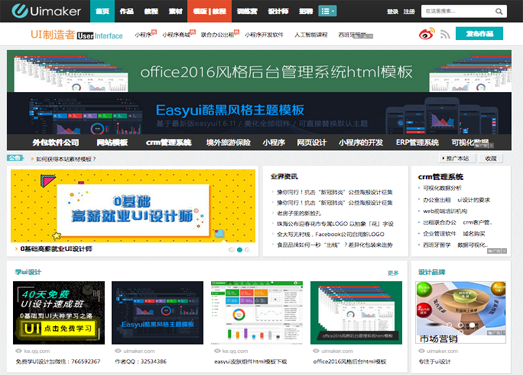Open the 素材 nav tab
Viewport: 523px width, 375px height.
(175, 11)
